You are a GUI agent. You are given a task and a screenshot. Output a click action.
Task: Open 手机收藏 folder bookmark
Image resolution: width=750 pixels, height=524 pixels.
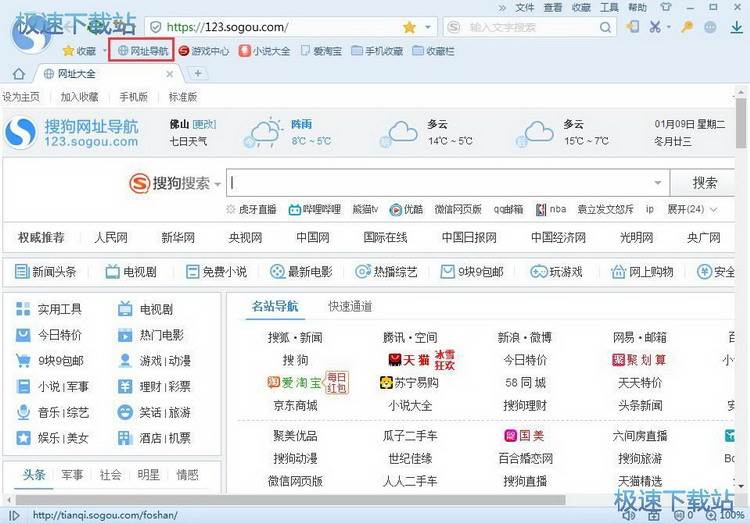[377, 51]
